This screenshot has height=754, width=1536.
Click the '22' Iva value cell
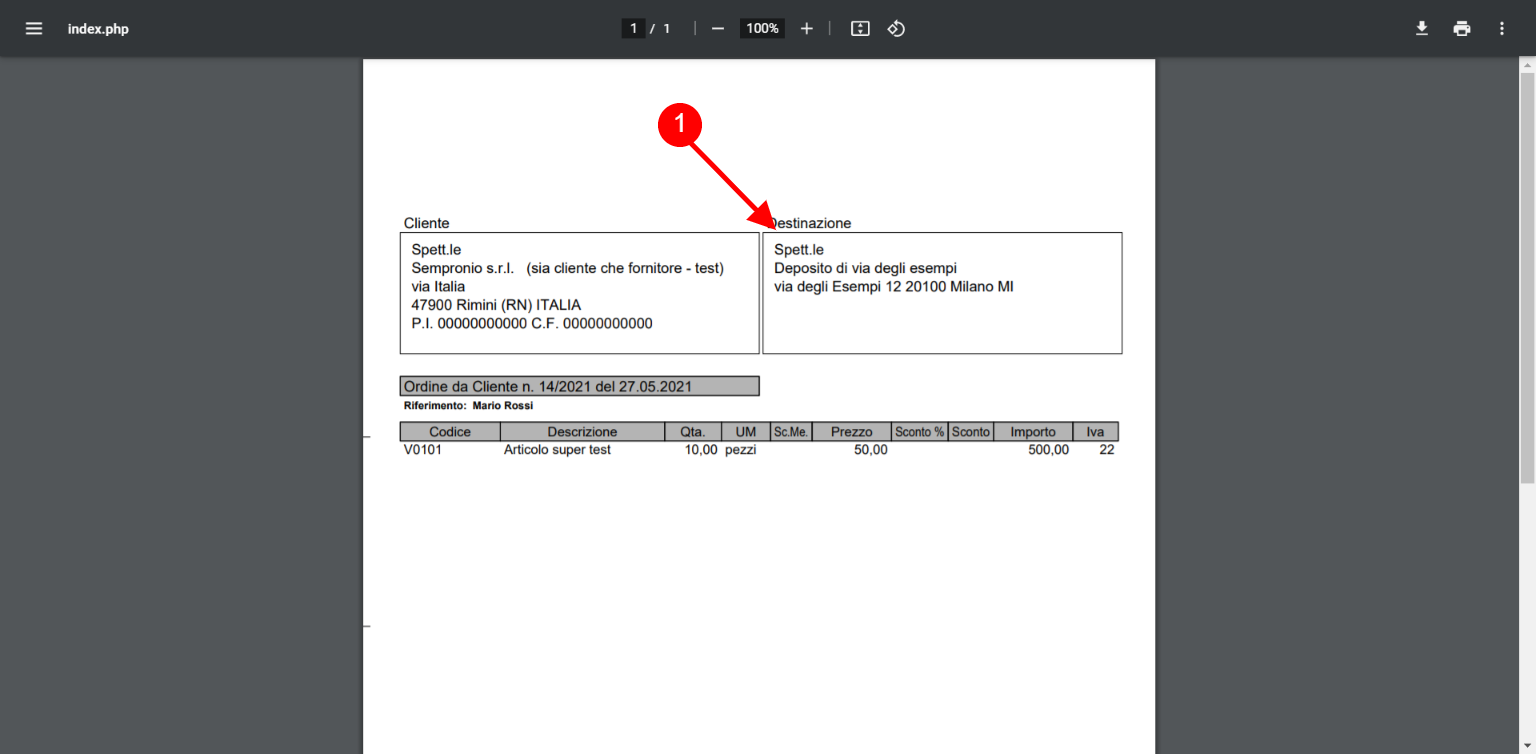pos(1107,450)
